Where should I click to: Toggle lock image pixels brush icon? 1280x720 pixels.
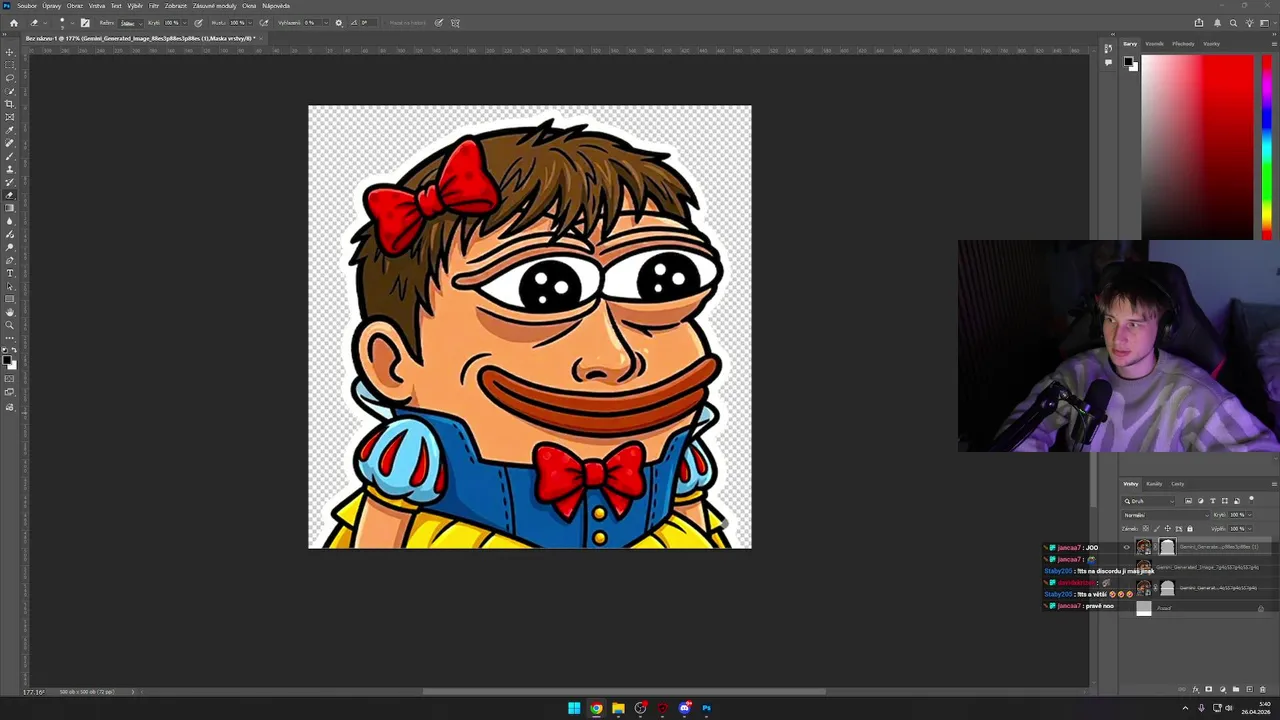click(x=1157, y=528)
